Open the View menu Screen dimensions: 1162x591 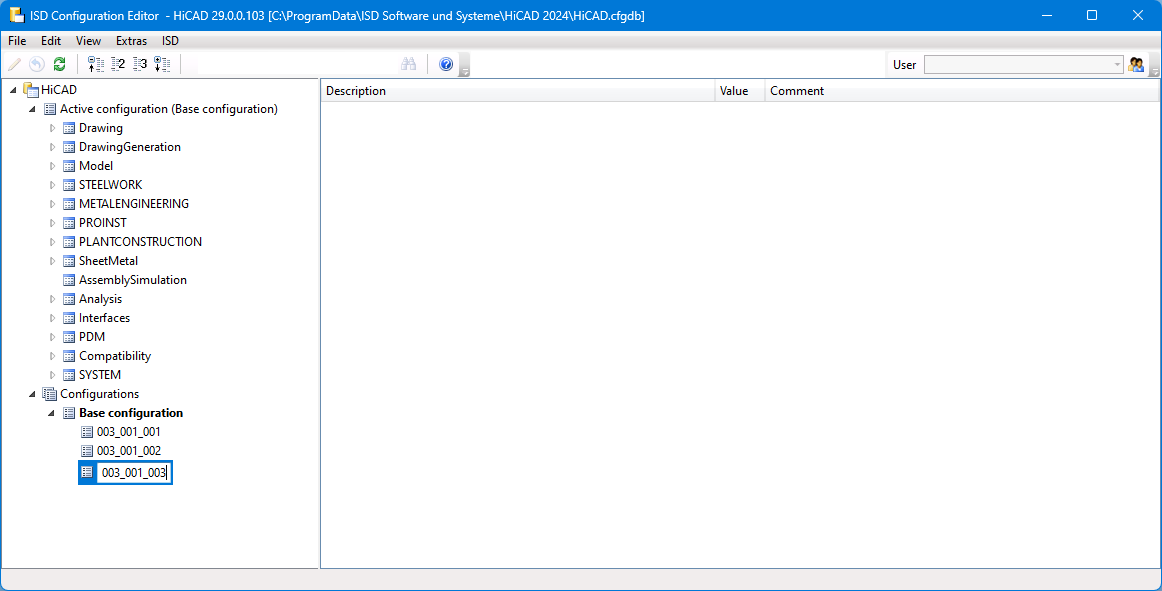(88, 41)
